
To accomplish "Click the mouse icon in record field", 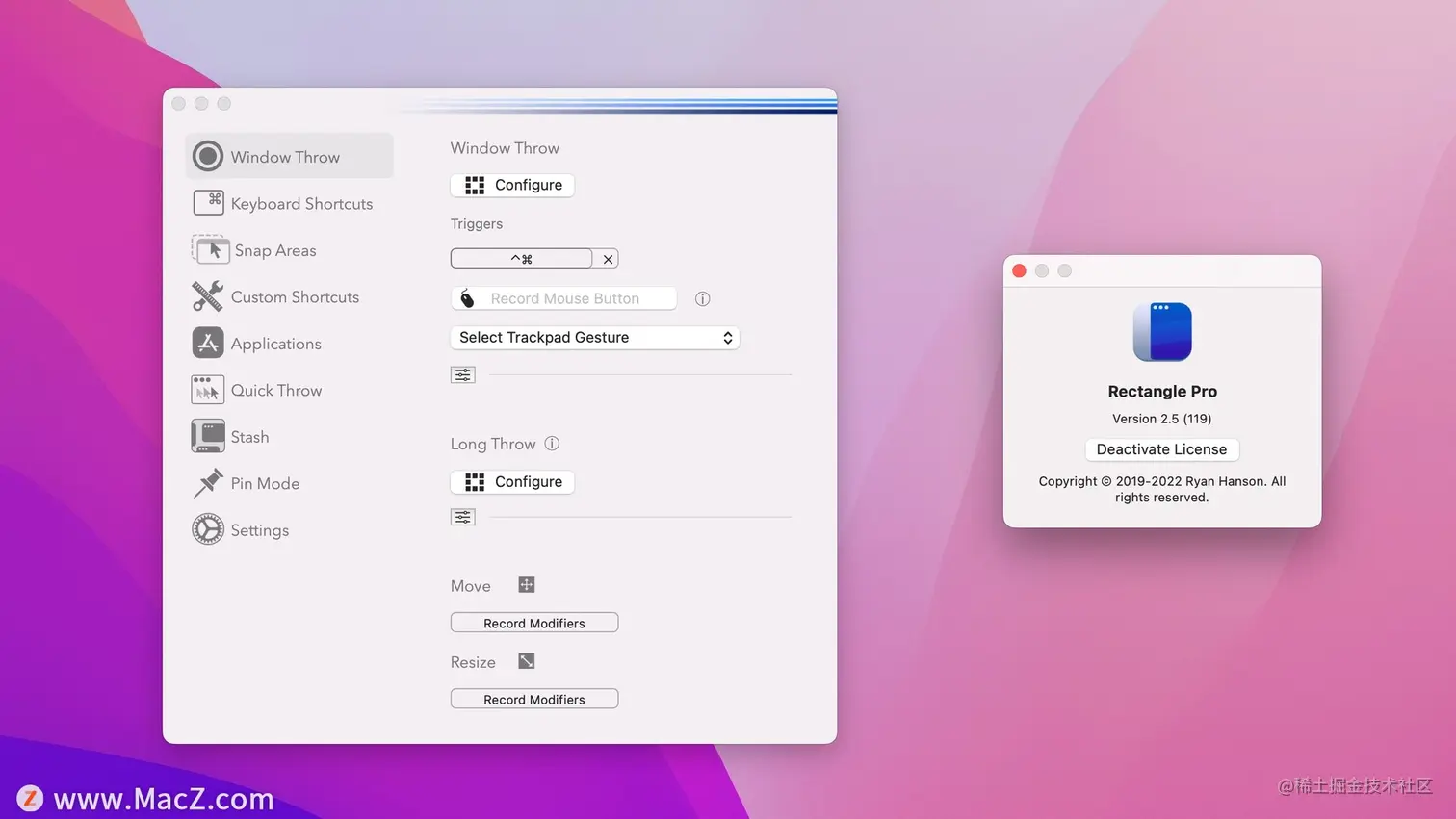I will click(467, 298).
